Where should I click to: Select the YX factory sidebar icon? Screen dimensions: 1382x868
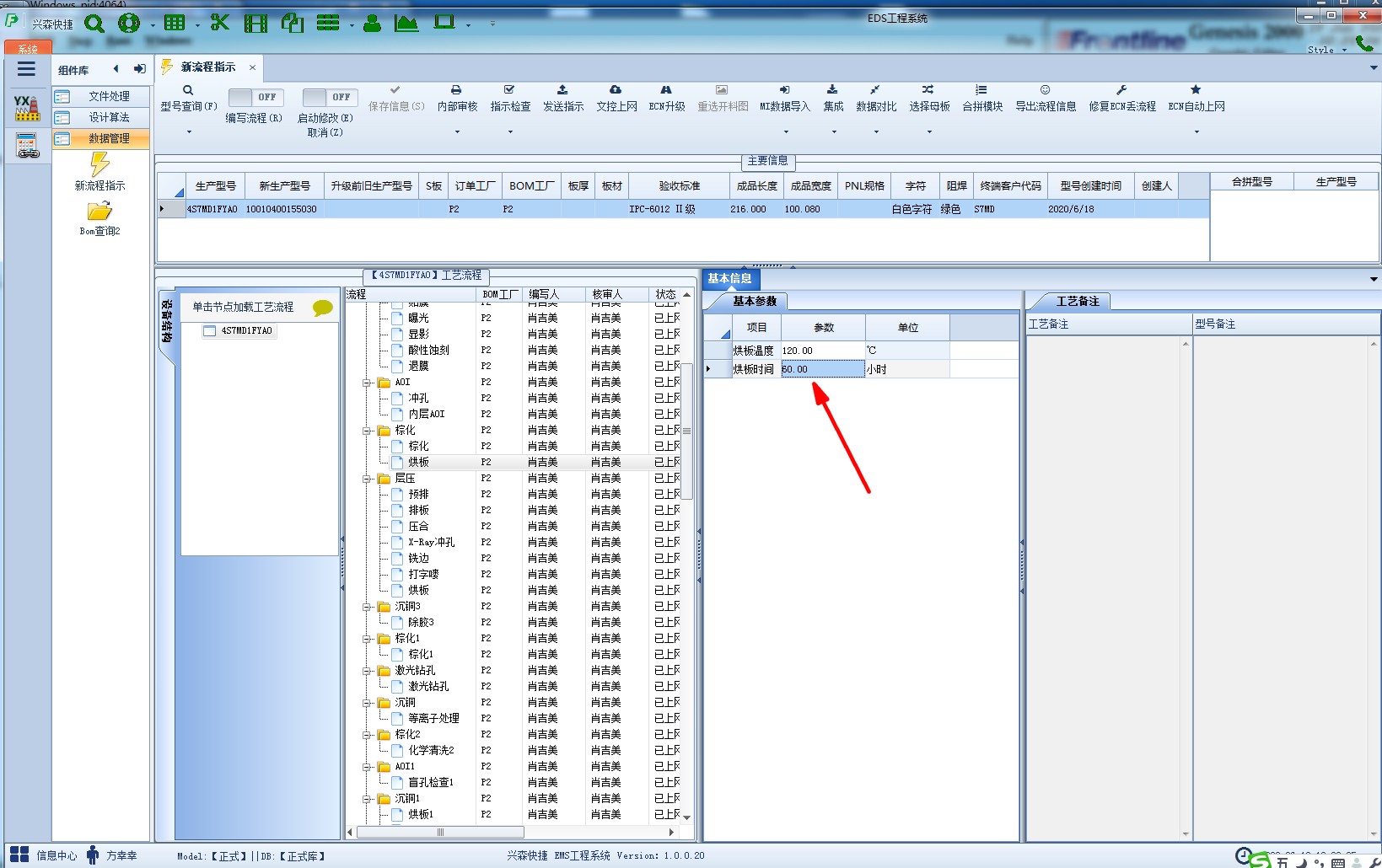coord(27,108)
